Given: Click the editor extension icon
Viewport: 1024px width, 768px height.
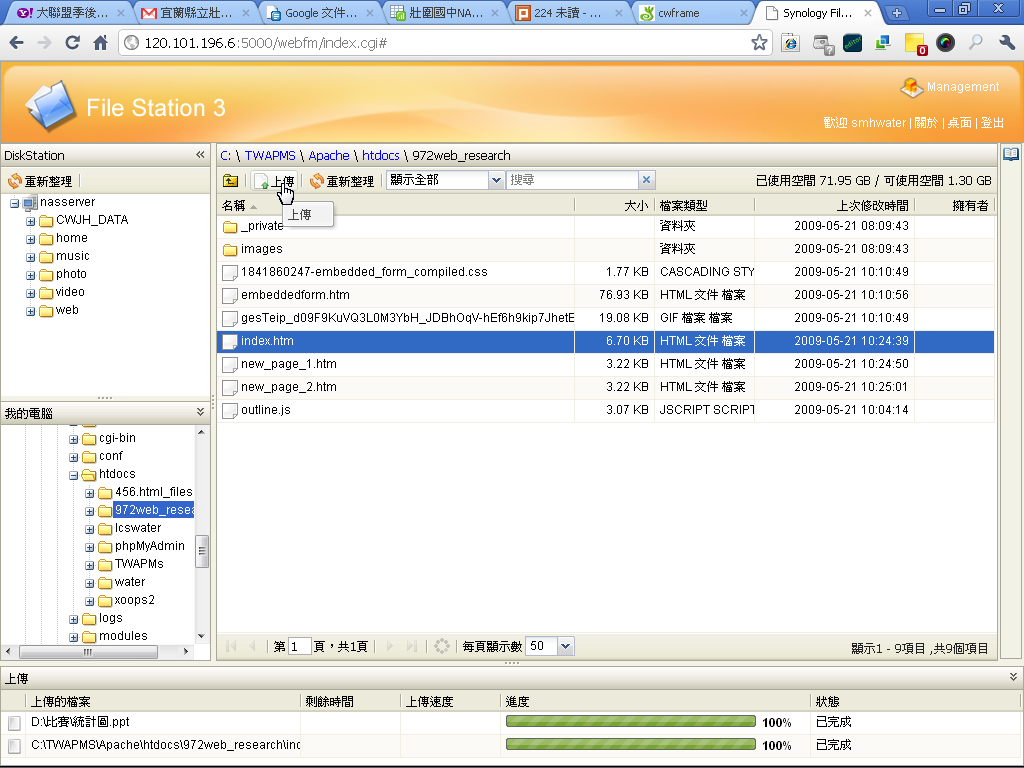Looking at the screenshot, I should pos(852,43).
